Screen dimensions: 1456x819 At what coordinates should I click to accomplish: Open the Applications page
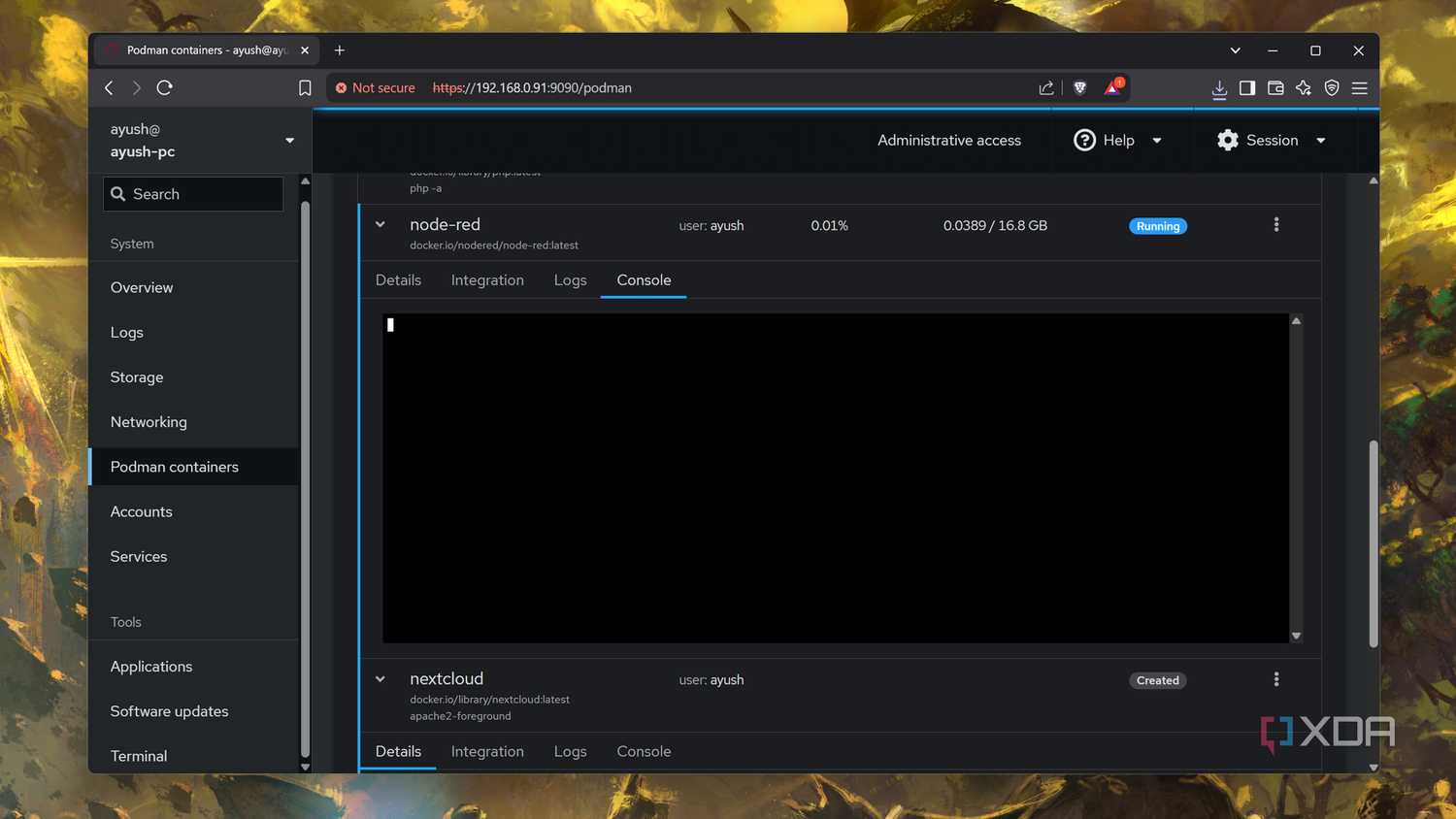(151, 667)
